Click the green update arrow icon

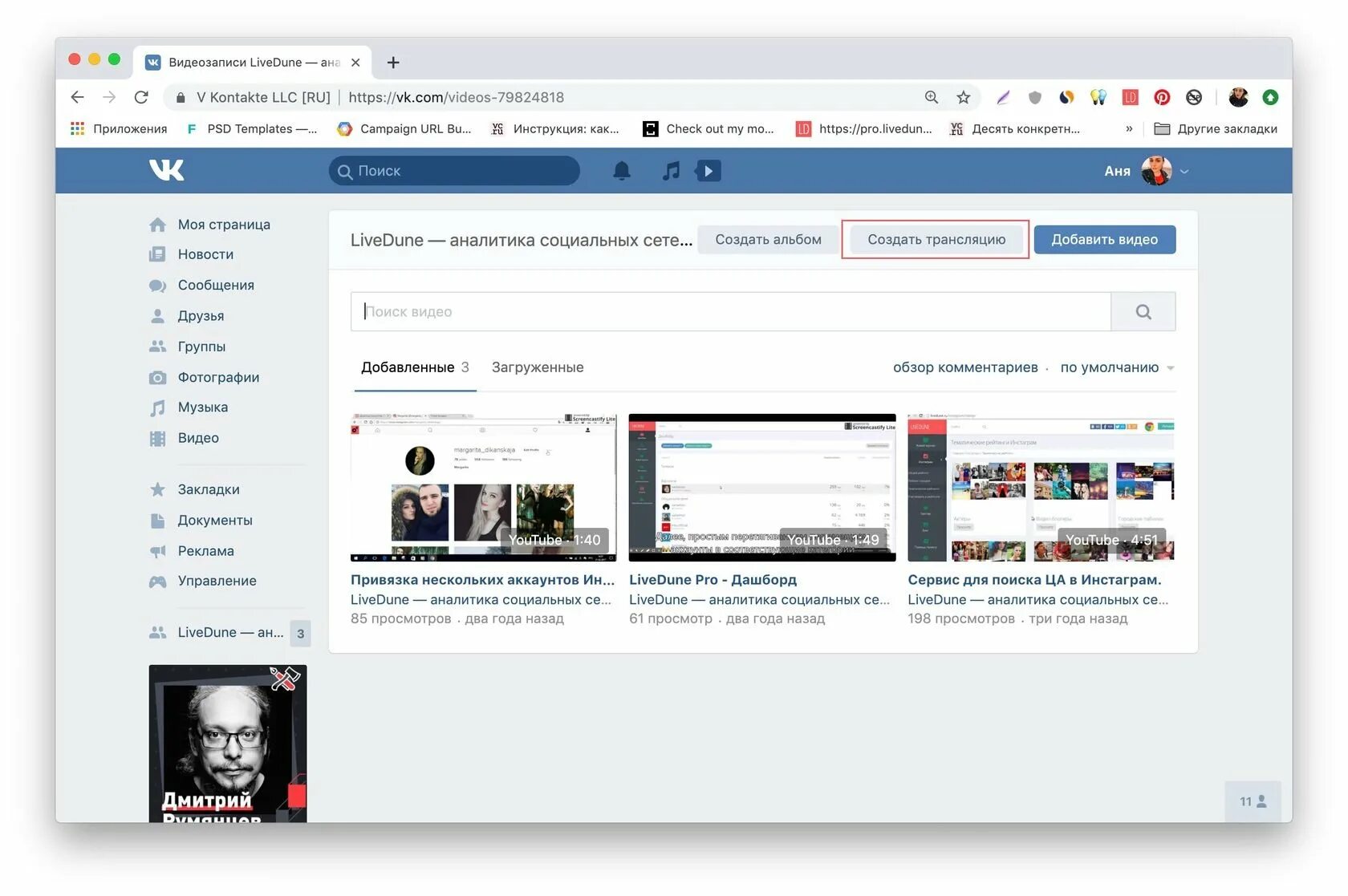click(1270, 97)
